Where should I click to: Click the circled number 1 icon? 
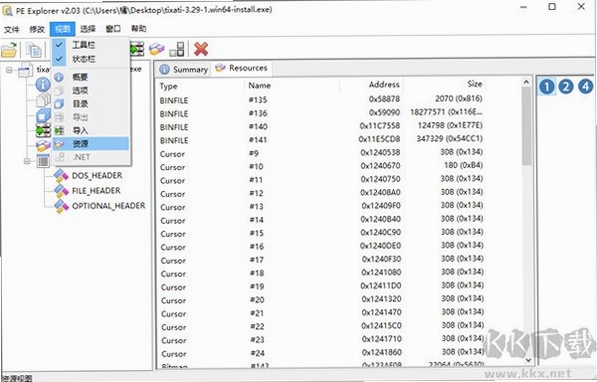coord(547,87)
